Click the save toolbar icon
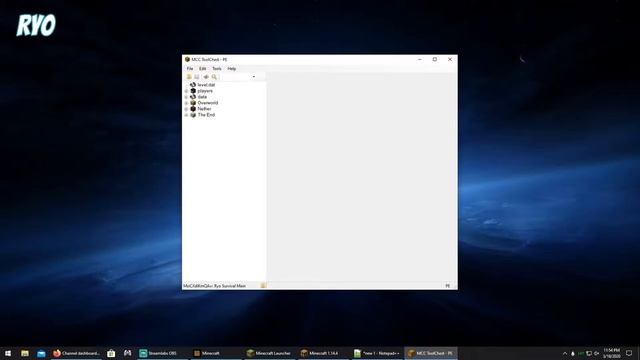Image resolution: width=640 pixels, height=360 pixels. 197,77
